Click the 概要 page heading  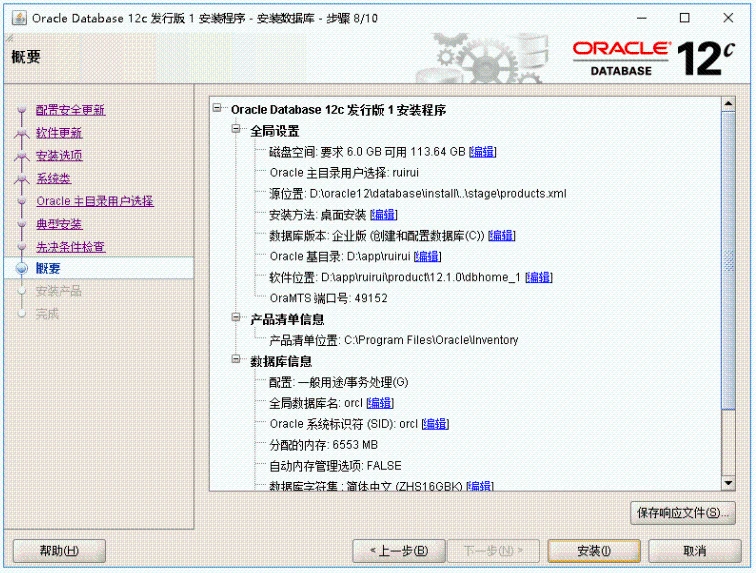[x=26, y=57]
